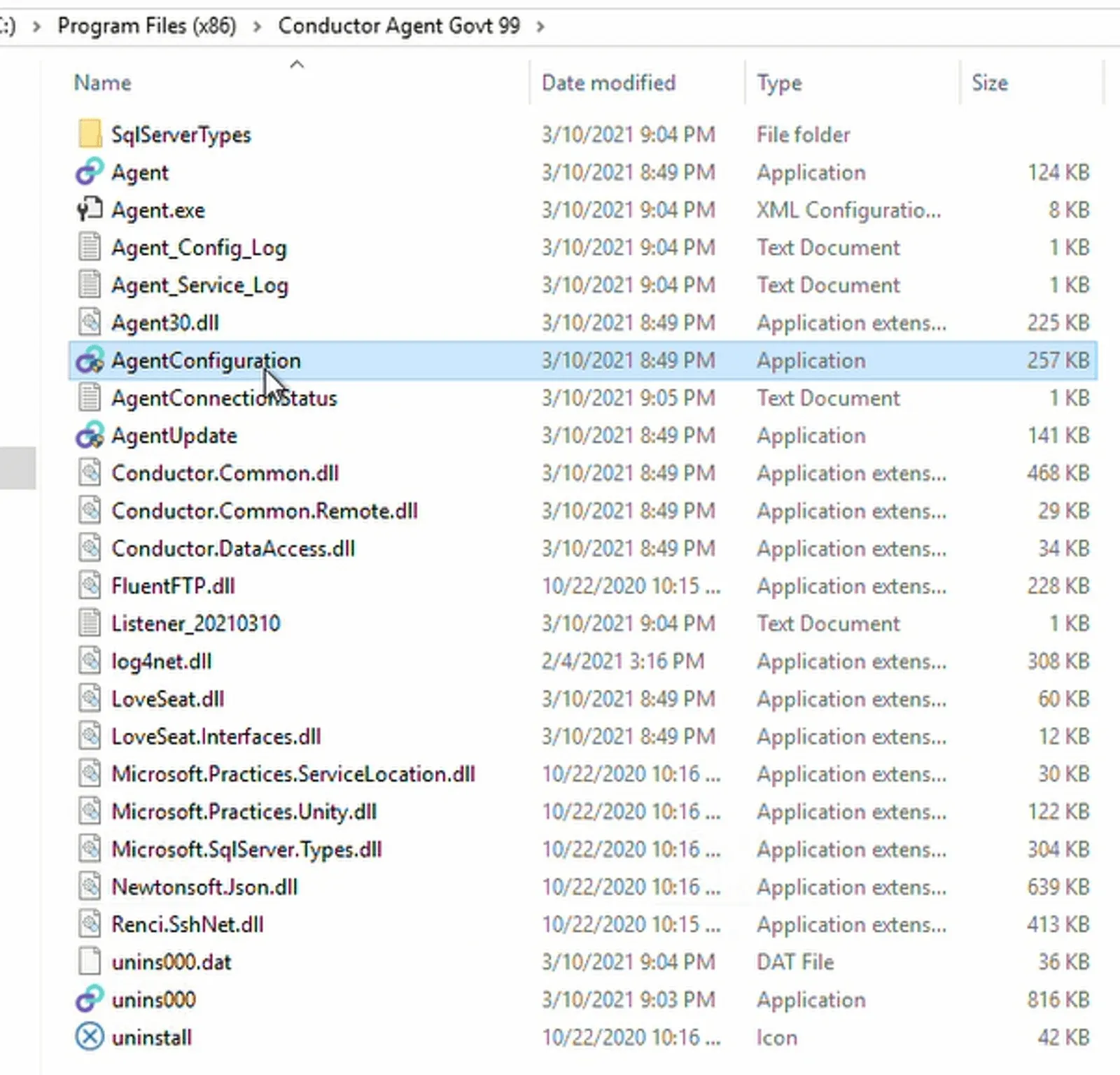Sort by the Size column header

coord(990,83)
